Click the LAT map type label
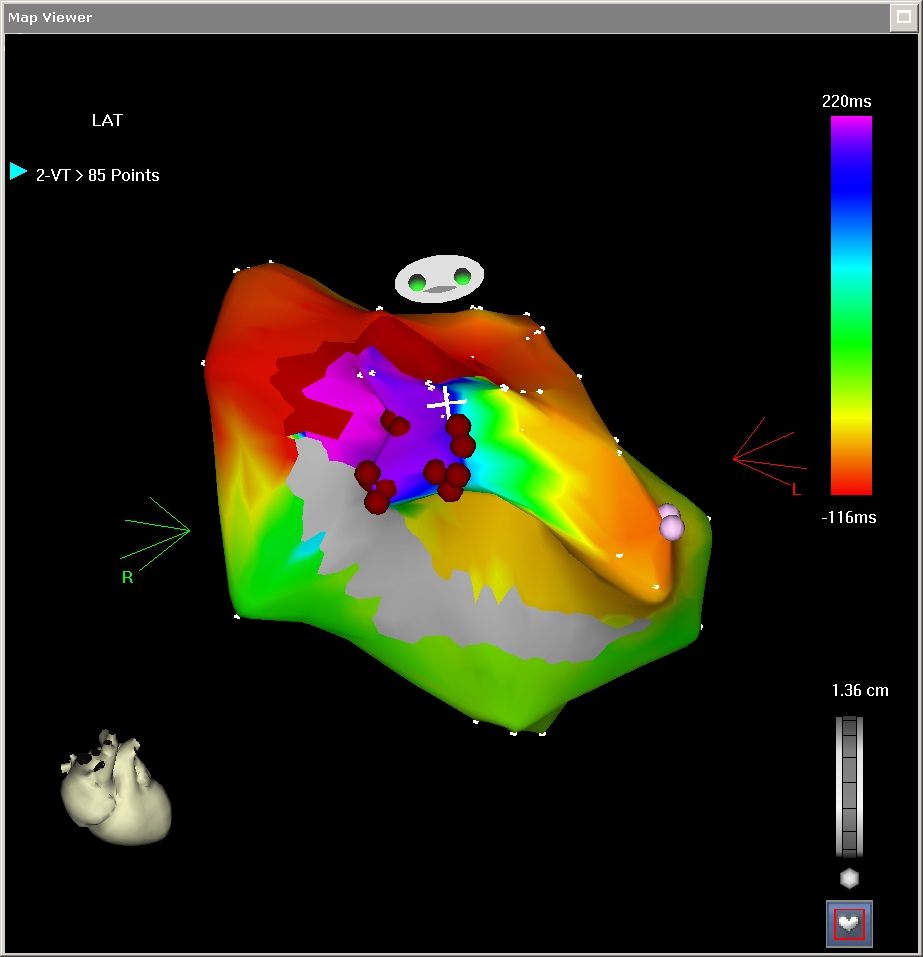Image resolution: width=923 pixels, height=957 pixels. click(107, 120)
